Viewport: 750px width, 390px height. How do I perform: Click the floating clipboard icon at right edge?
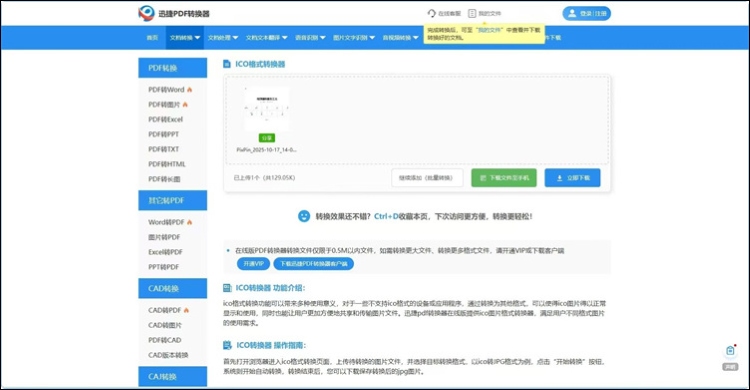[730, 351]
